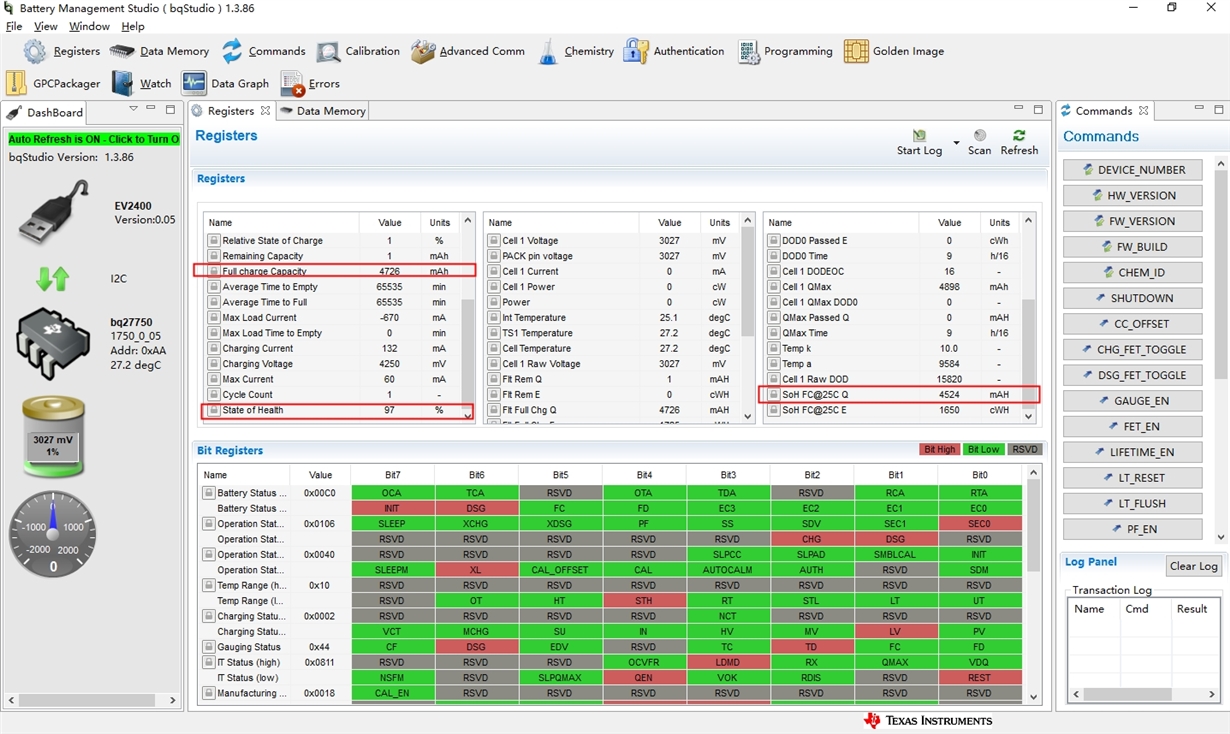Open the Watch tool
Screen dimensions: 1230x734
pyautogui.click(x=142, y=83)
